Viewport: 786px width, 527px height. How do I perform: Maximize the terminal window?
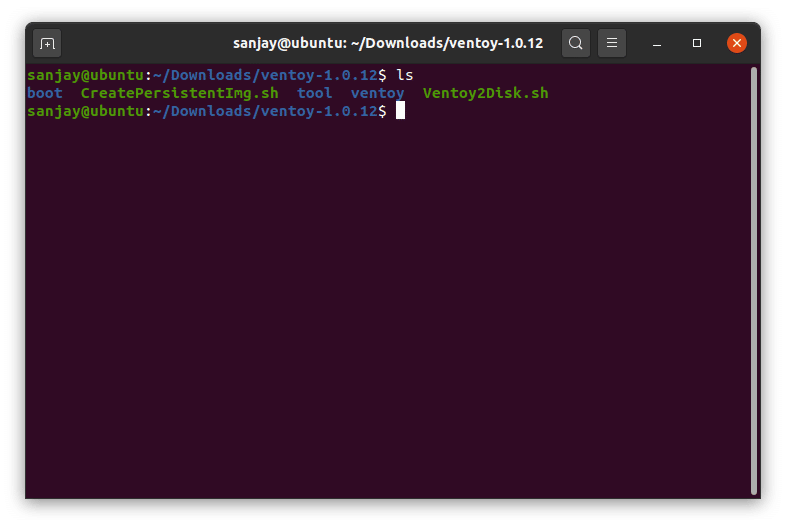click(697, 43)
